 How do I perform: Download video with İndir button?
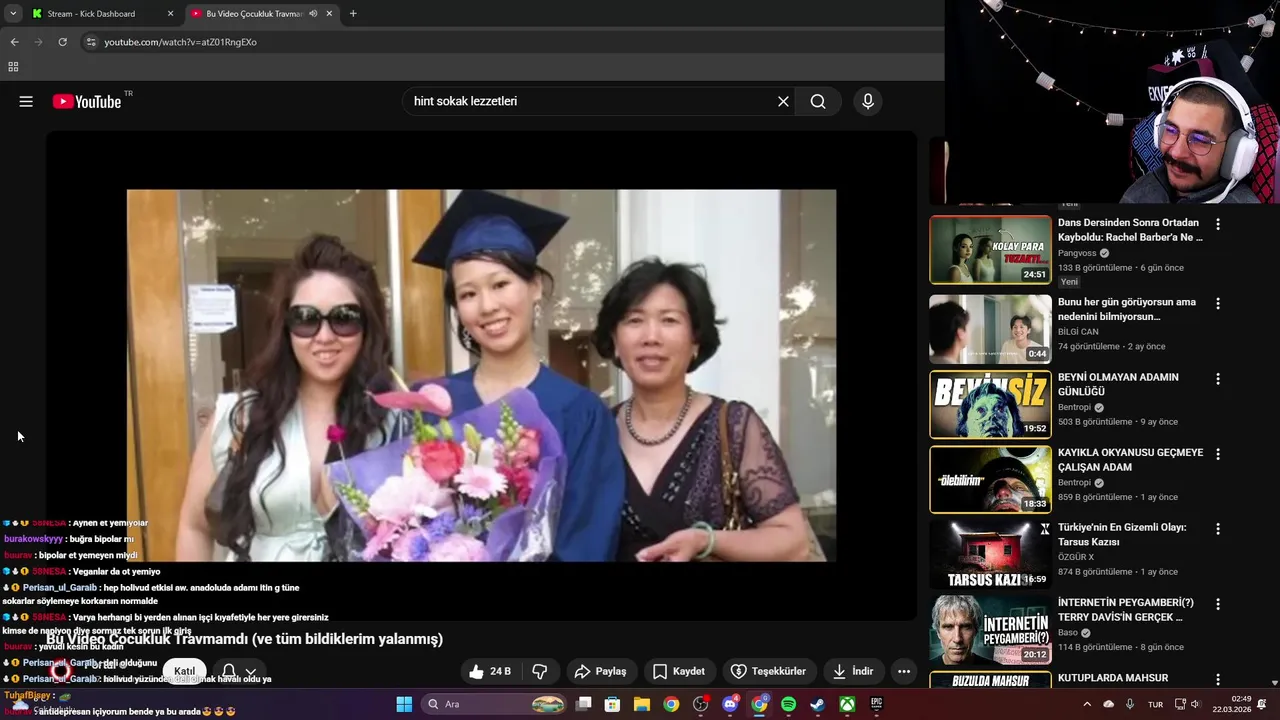(852, 671)
